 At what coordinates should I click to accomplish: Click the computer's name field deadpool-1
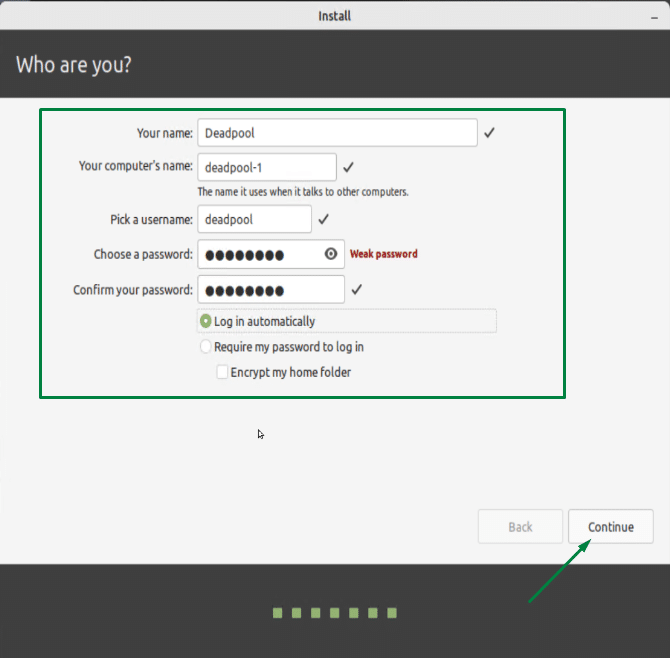click(267, 167)
